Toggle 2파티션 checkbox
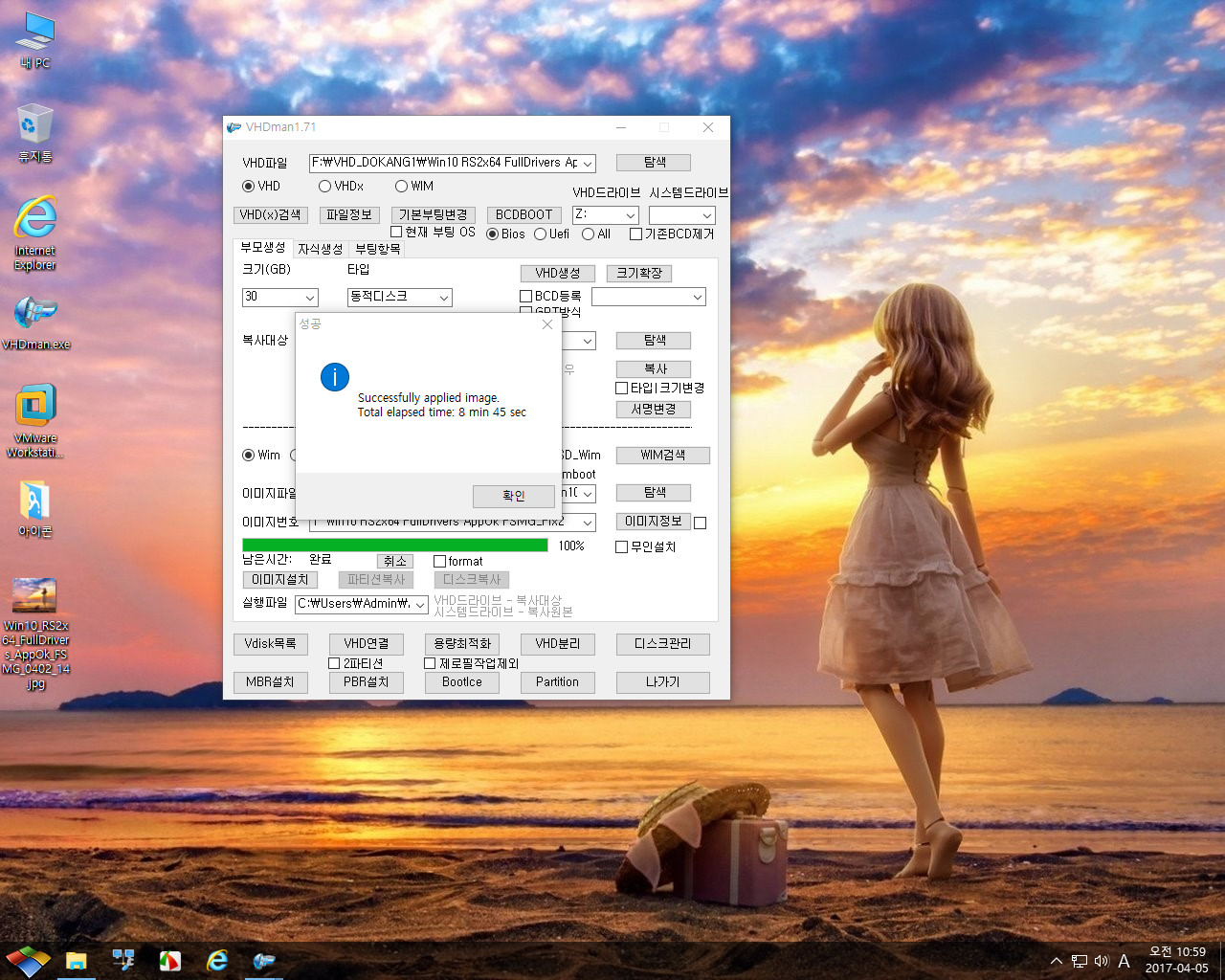This screenshot has width=1225, height=980. click(334, 663)
